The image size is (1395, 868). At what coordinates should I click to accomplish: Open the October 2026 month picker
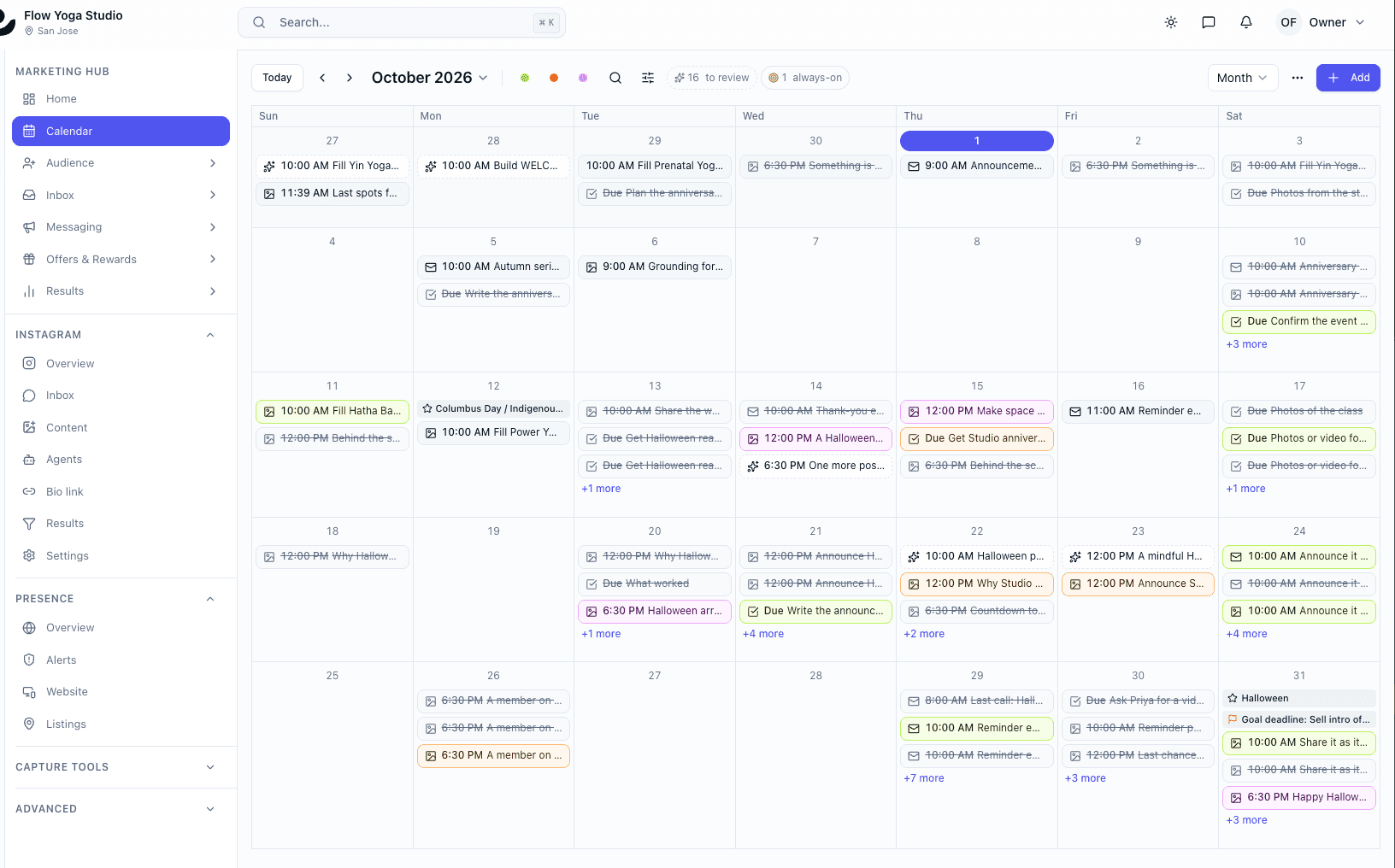point(429,78)
